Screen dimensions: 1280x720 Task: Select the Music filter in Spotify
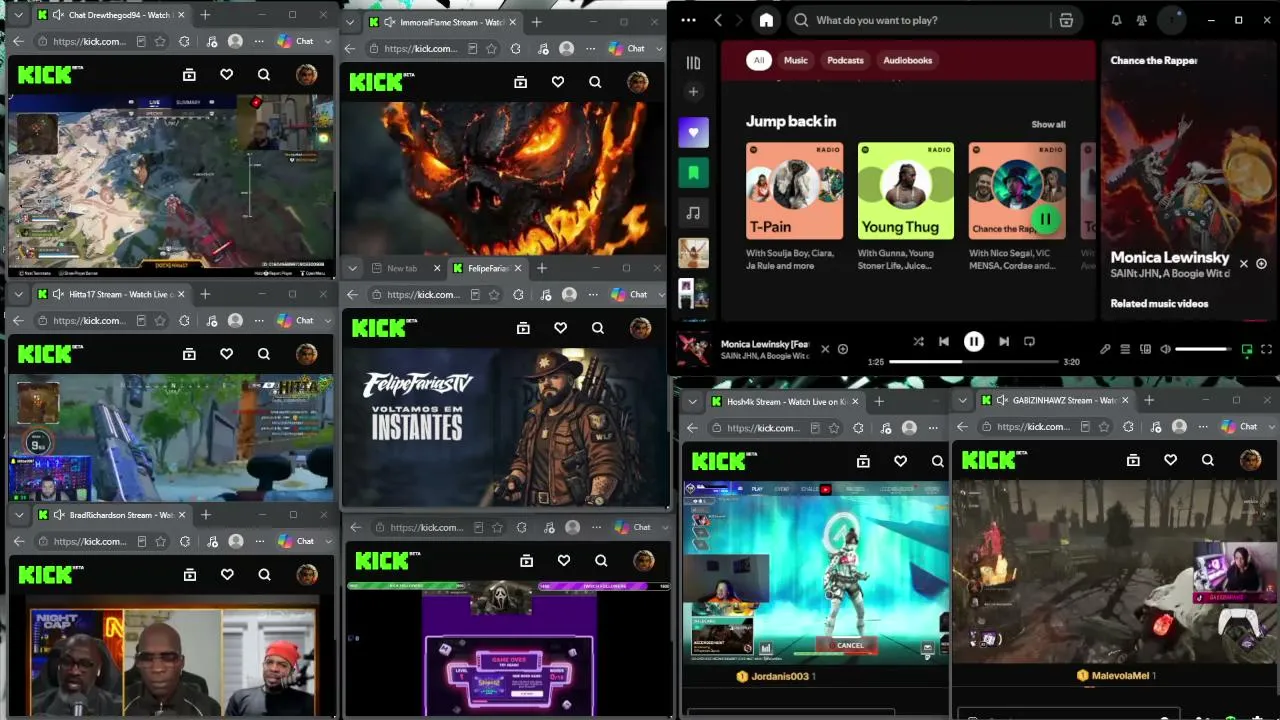(x=796, y=60)
